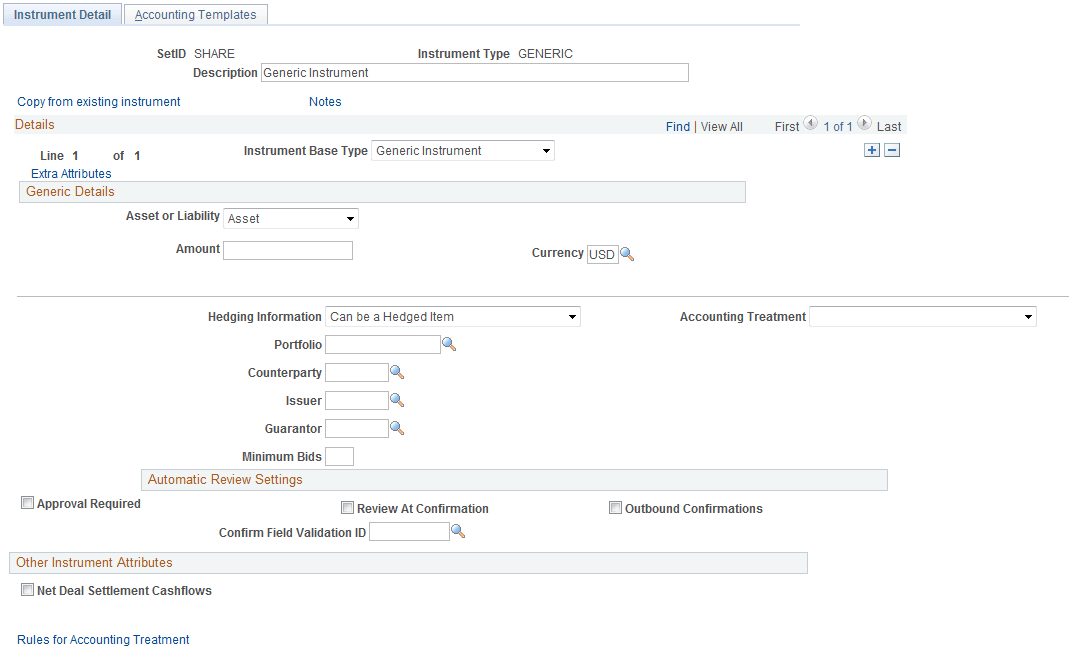
Task: Open the Portfolio lookup magnifier
Action: tap(449, 344)
